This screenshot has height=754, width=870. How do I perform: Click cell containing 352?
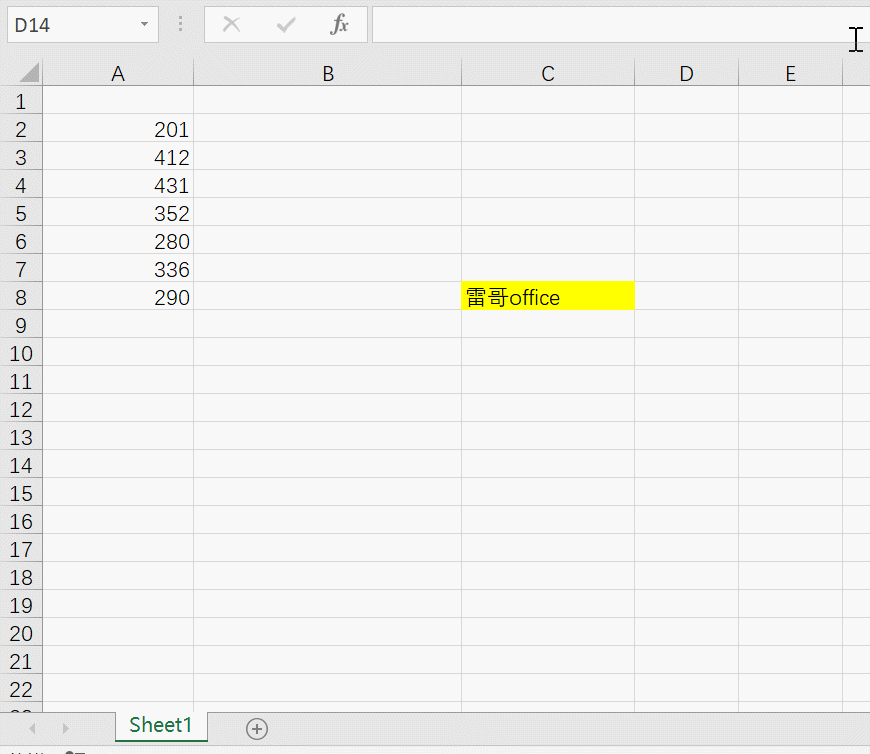pos(118,212)
